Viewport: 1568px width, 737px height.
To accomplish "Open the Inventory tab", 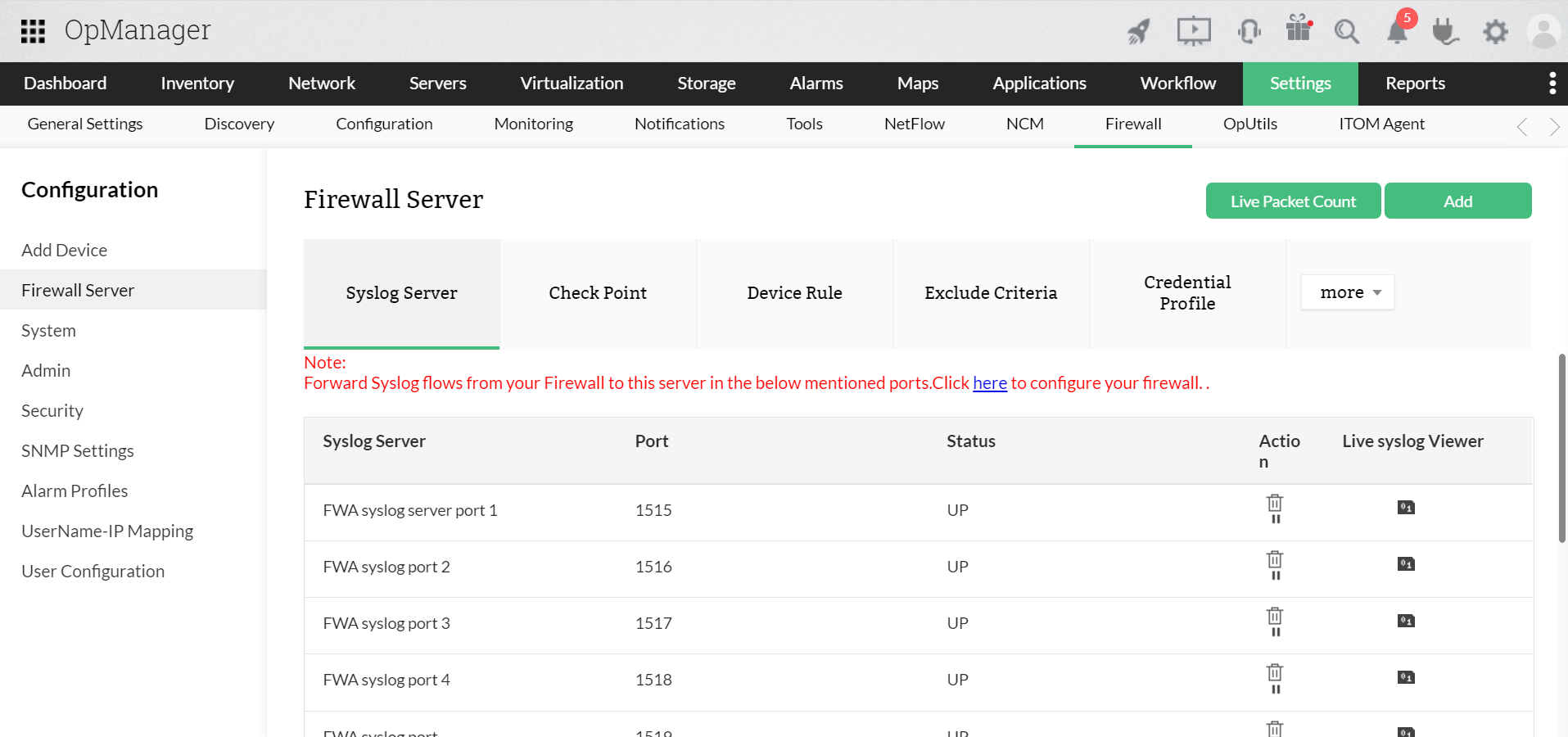I will 197,84.
